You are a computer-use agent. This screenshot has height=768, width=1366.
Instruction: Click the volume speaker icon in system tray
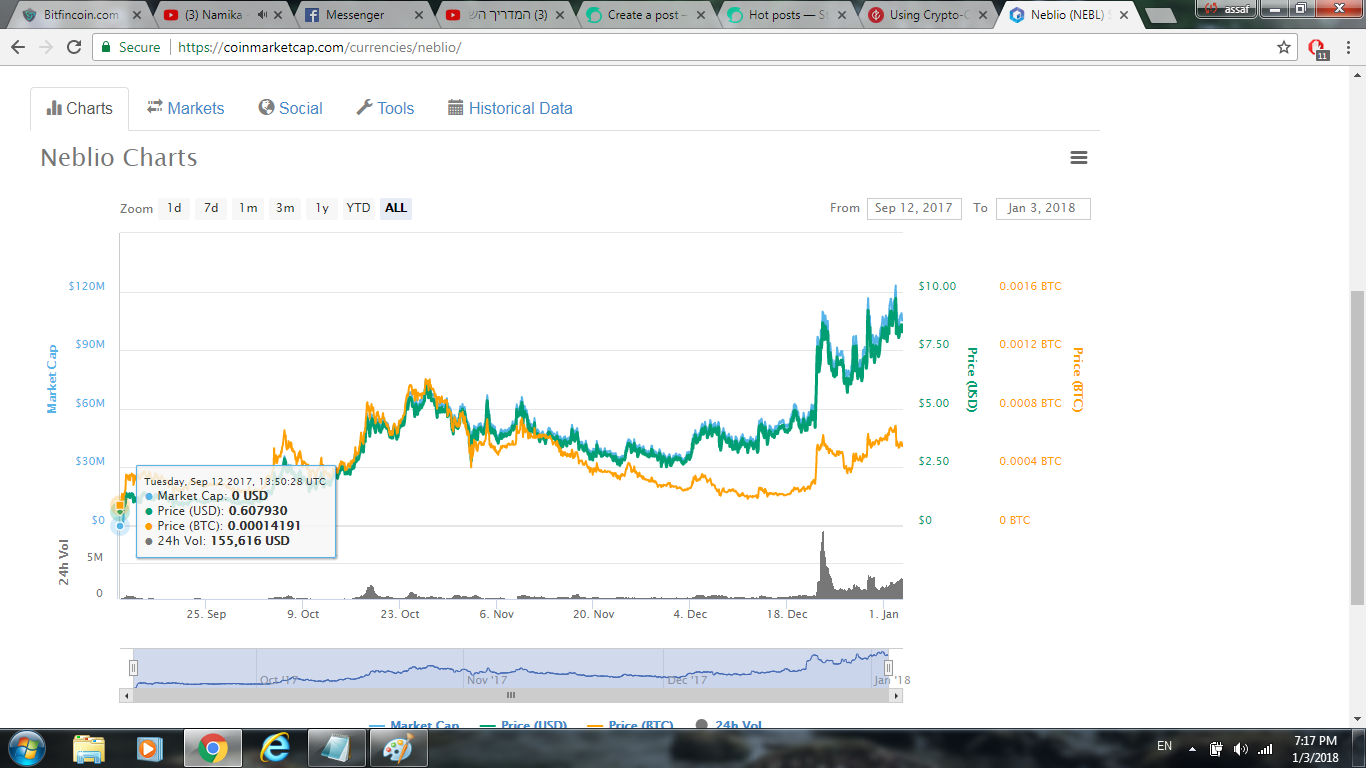[x=1241, y=748]
